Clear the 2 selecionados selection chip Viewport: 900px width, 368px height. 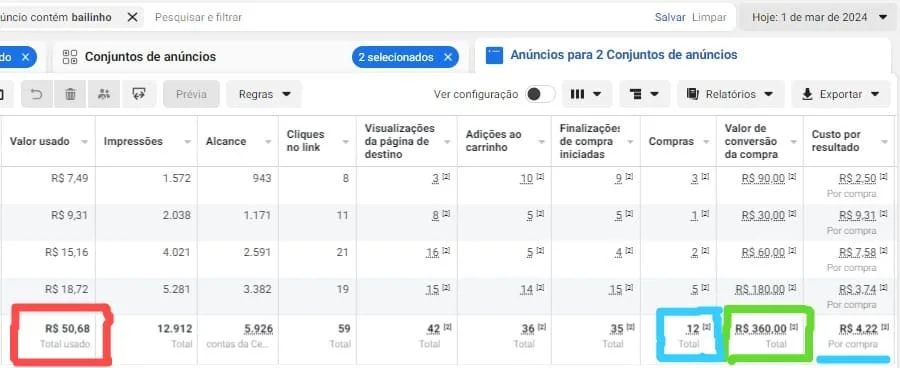[448, 57]
